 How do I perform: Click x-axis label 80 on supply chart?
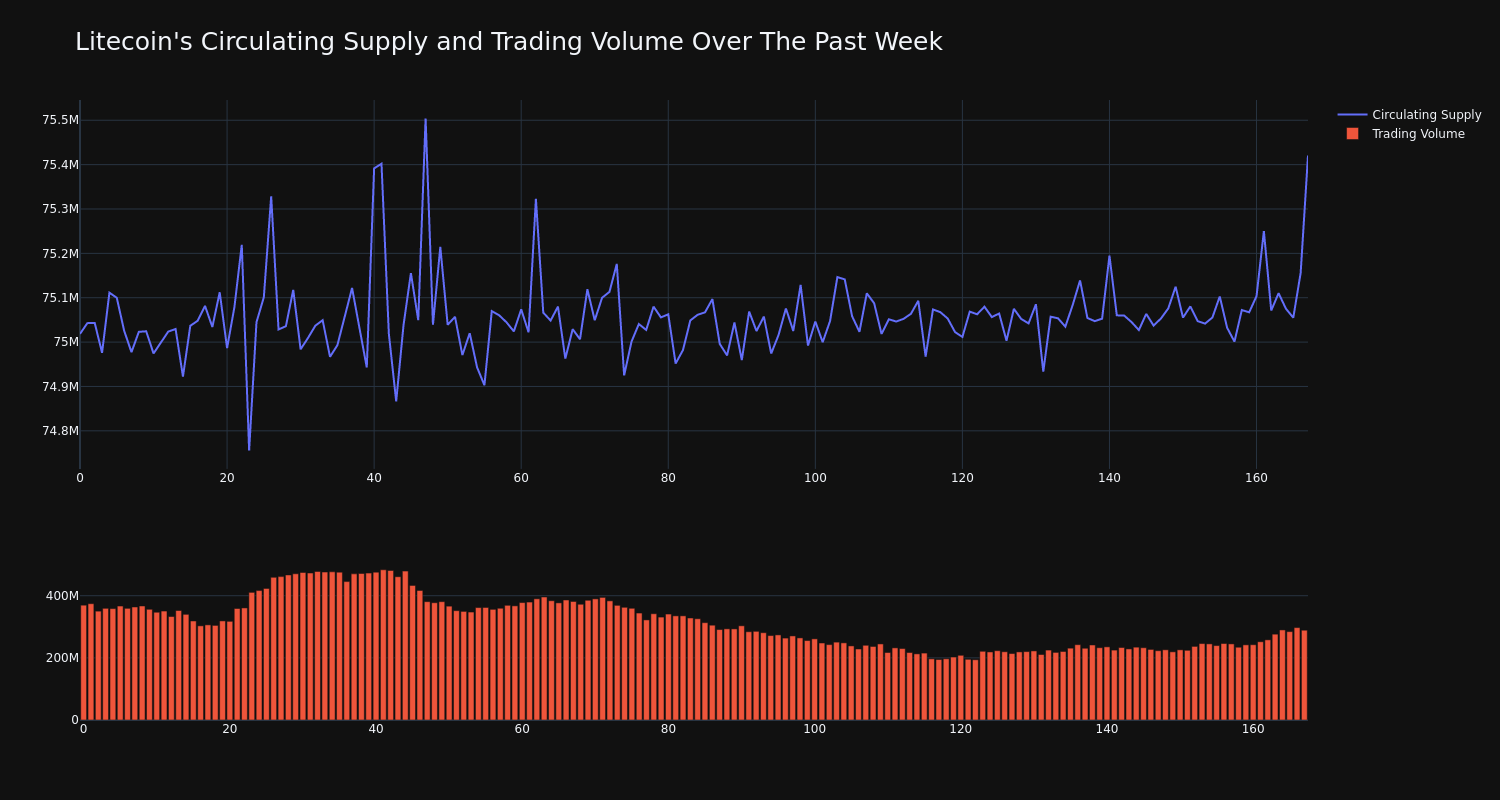[668, 478]
